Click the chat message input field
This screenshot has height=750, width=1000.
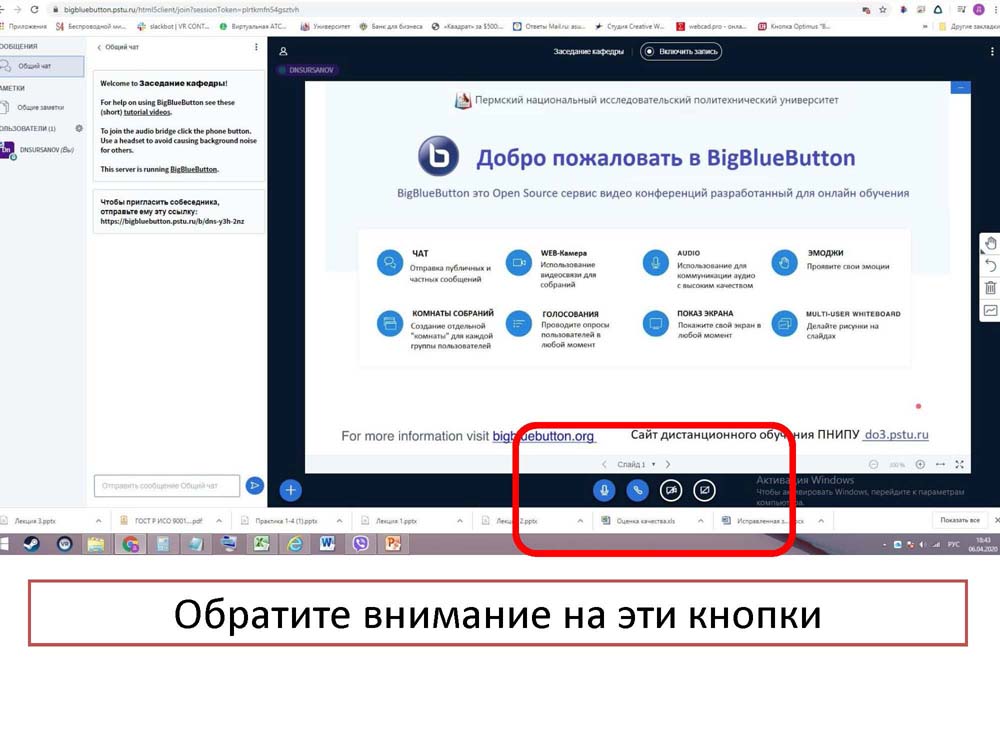point(166,486)
